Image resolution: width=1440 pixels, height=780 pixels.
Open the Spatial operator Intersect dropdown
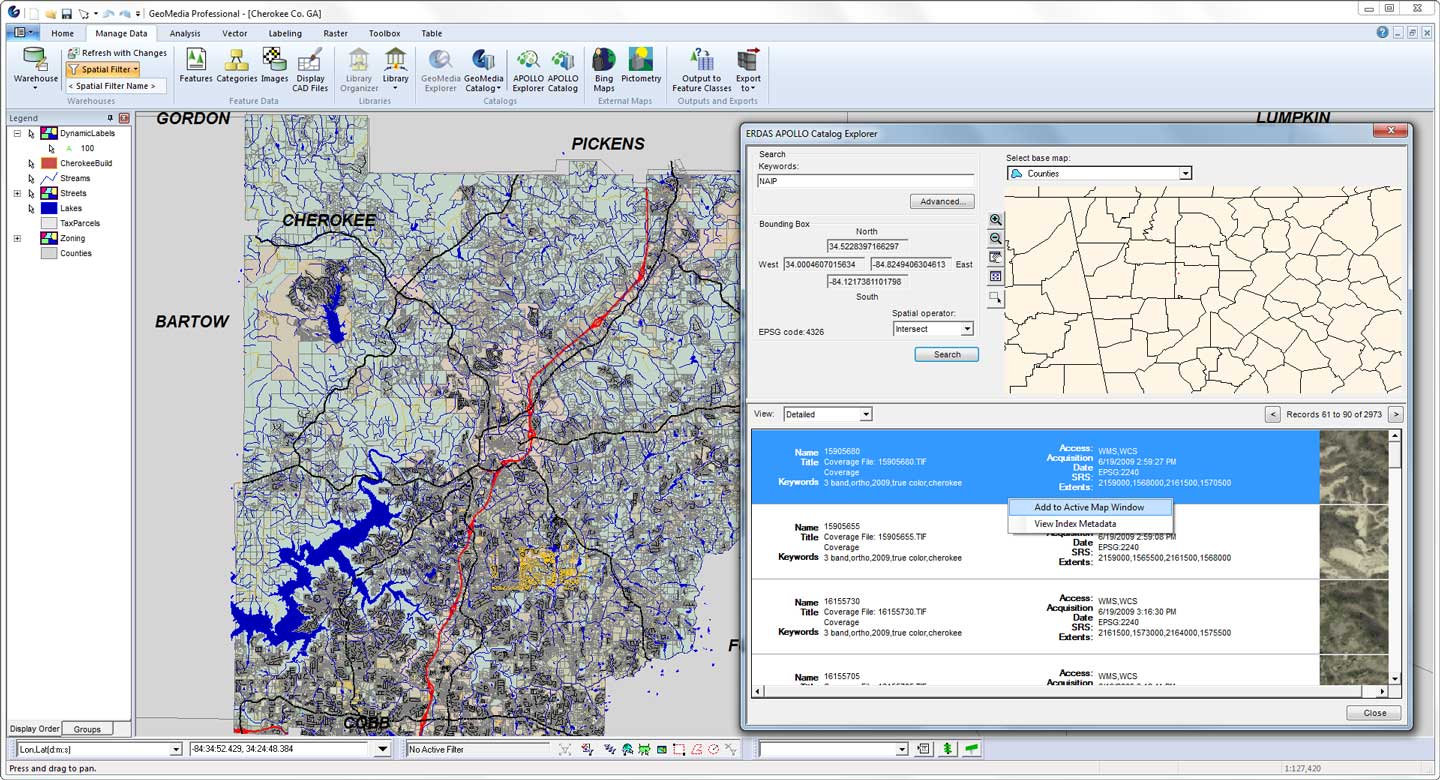[x=966, y=329]
